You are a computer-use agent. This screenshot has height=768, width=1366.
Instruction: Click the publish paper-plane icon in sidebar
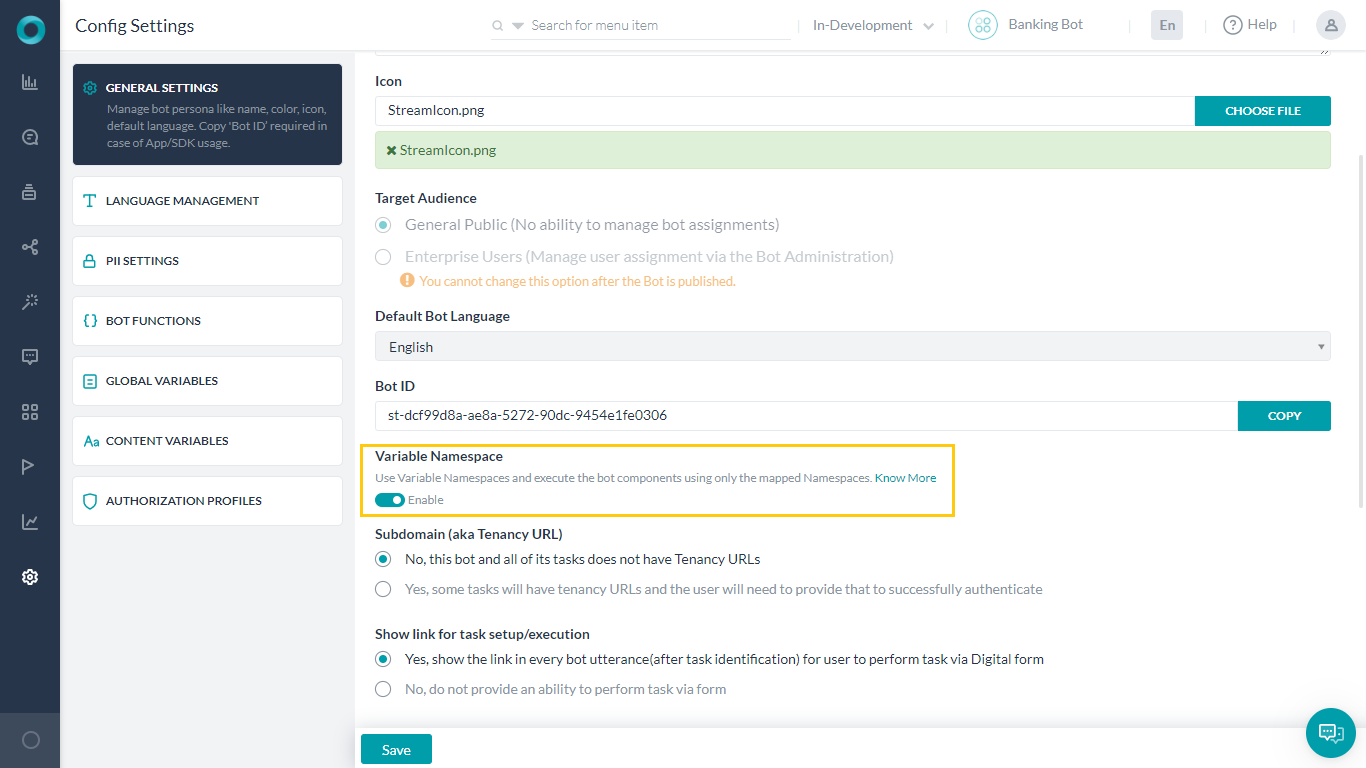point(29,466)
